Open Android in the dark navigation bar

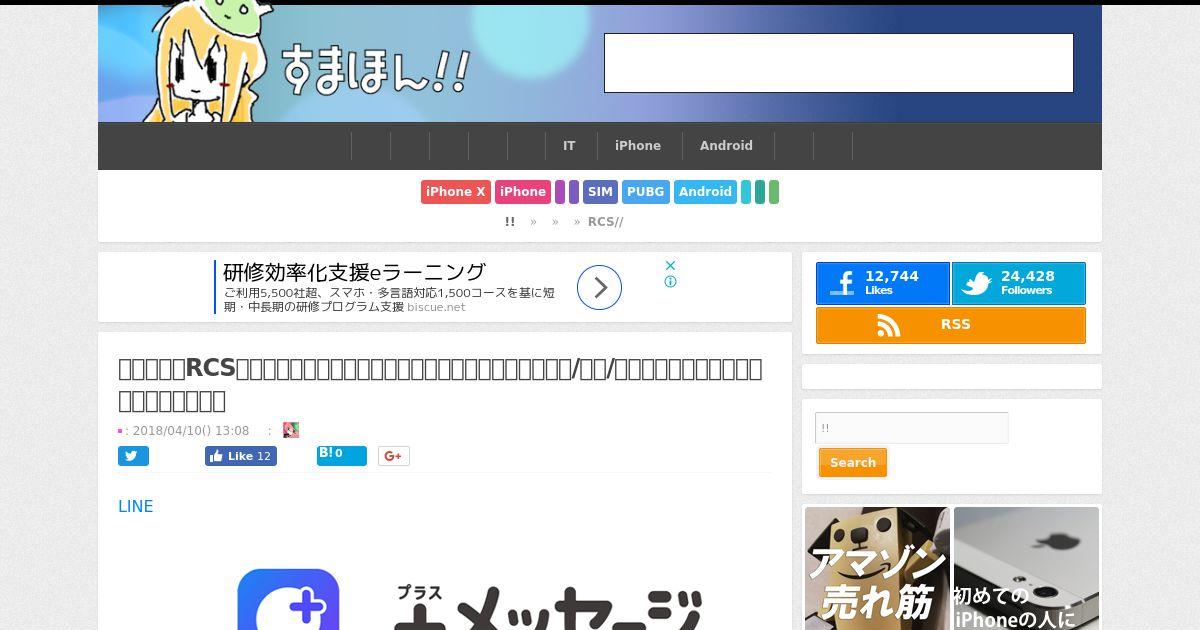tap(726, 146)
